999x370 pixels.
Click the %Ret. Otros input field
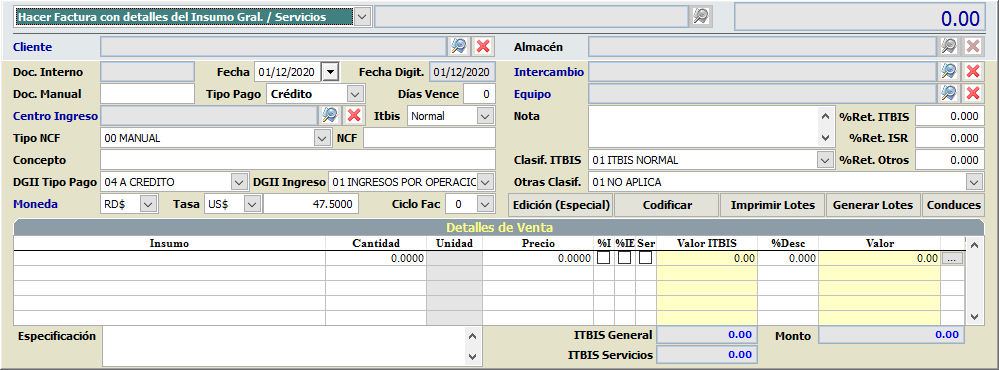click(949, 160)
